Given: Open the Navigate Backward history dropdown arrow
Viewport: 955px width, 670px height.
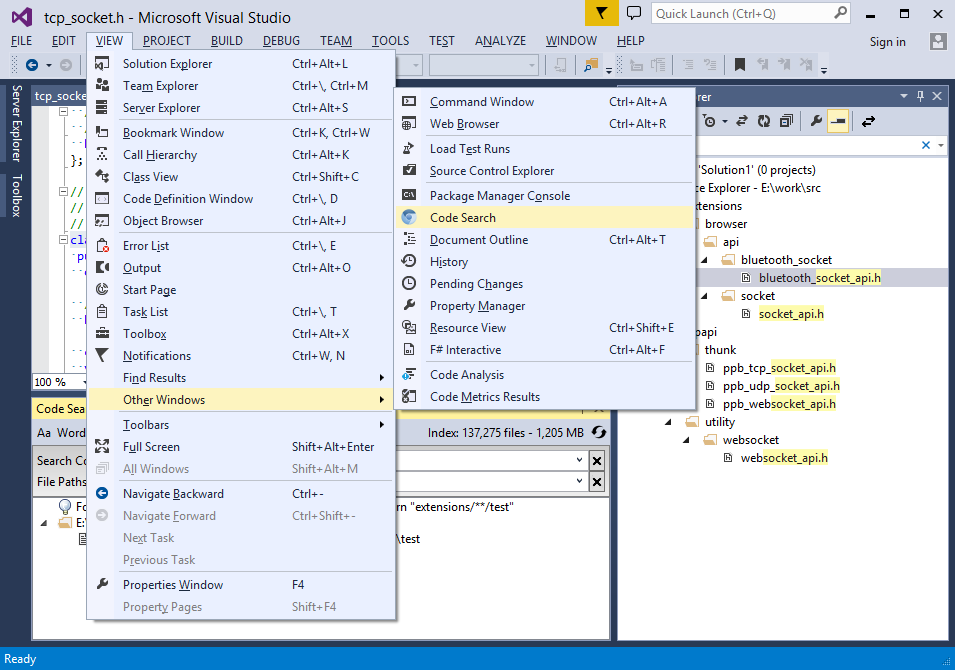Looking at the screenshot, I should [x=49, y=65].
